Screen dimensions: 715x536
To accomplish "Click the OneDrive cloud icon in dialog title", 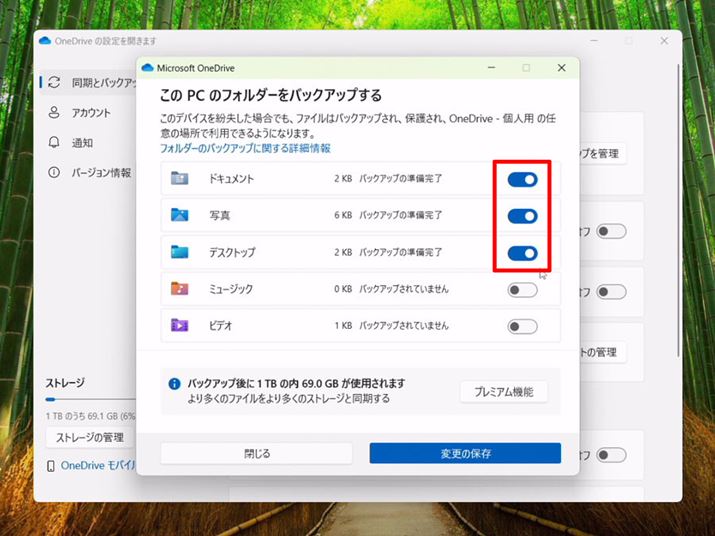I will pyautogui.click(x=148, y=68).
